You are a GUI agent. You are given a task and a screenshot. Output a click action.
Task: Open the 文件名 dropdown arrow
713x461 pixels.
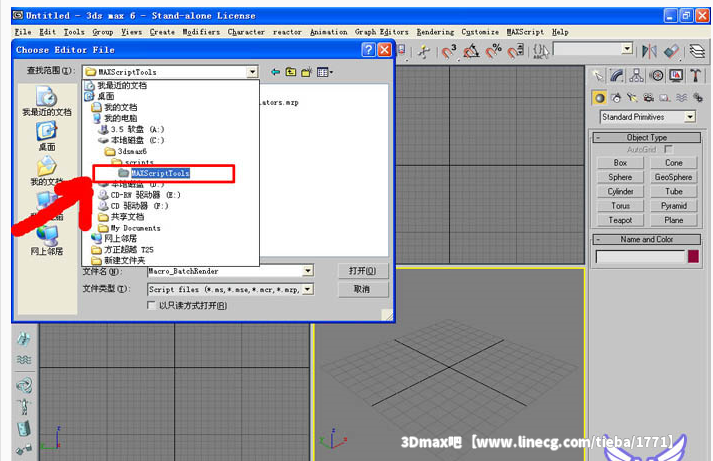coord(308,271)
